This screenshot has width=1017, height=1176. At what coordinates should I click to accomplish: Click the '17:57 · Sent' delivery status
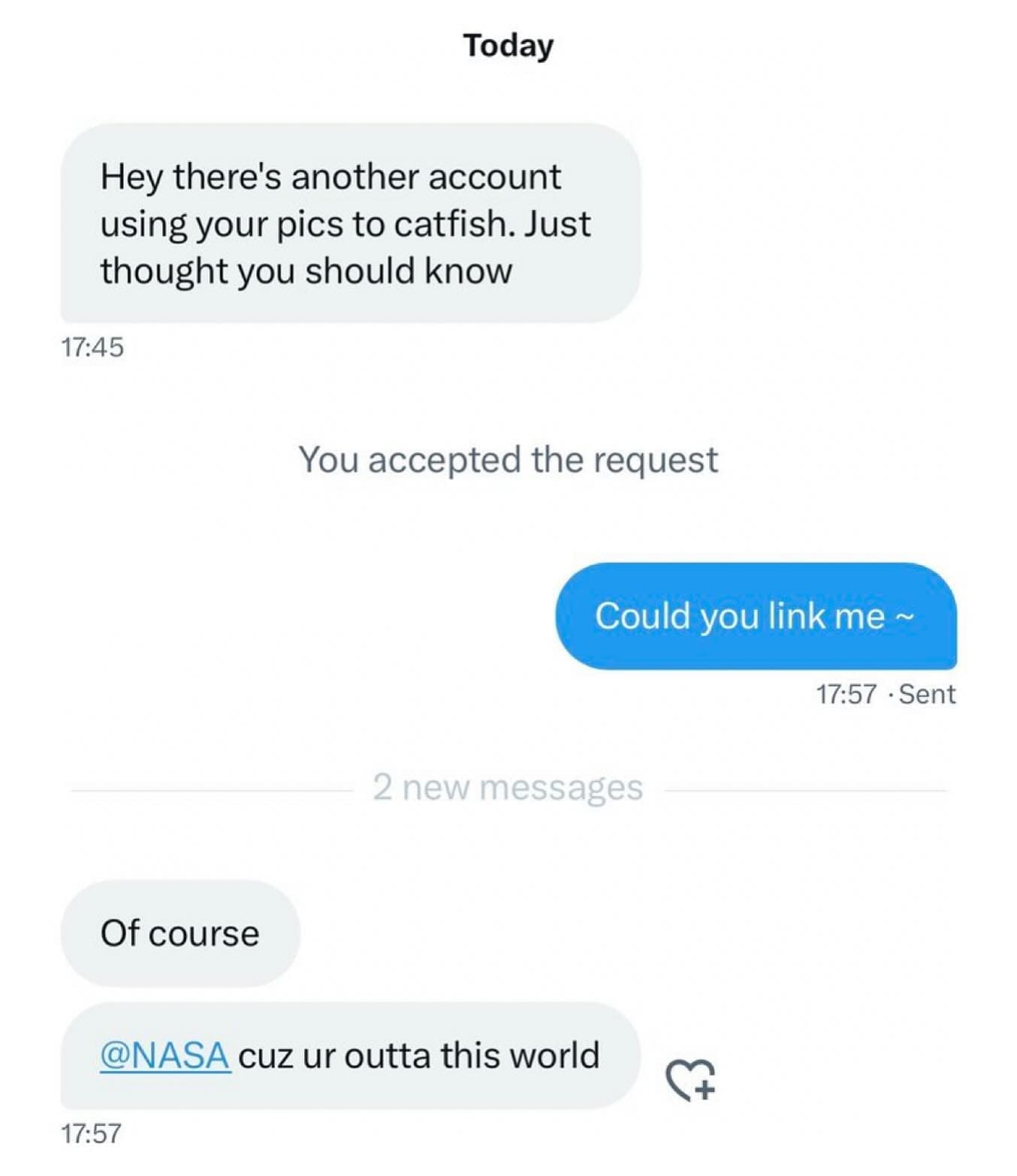(x=883, y=695)
